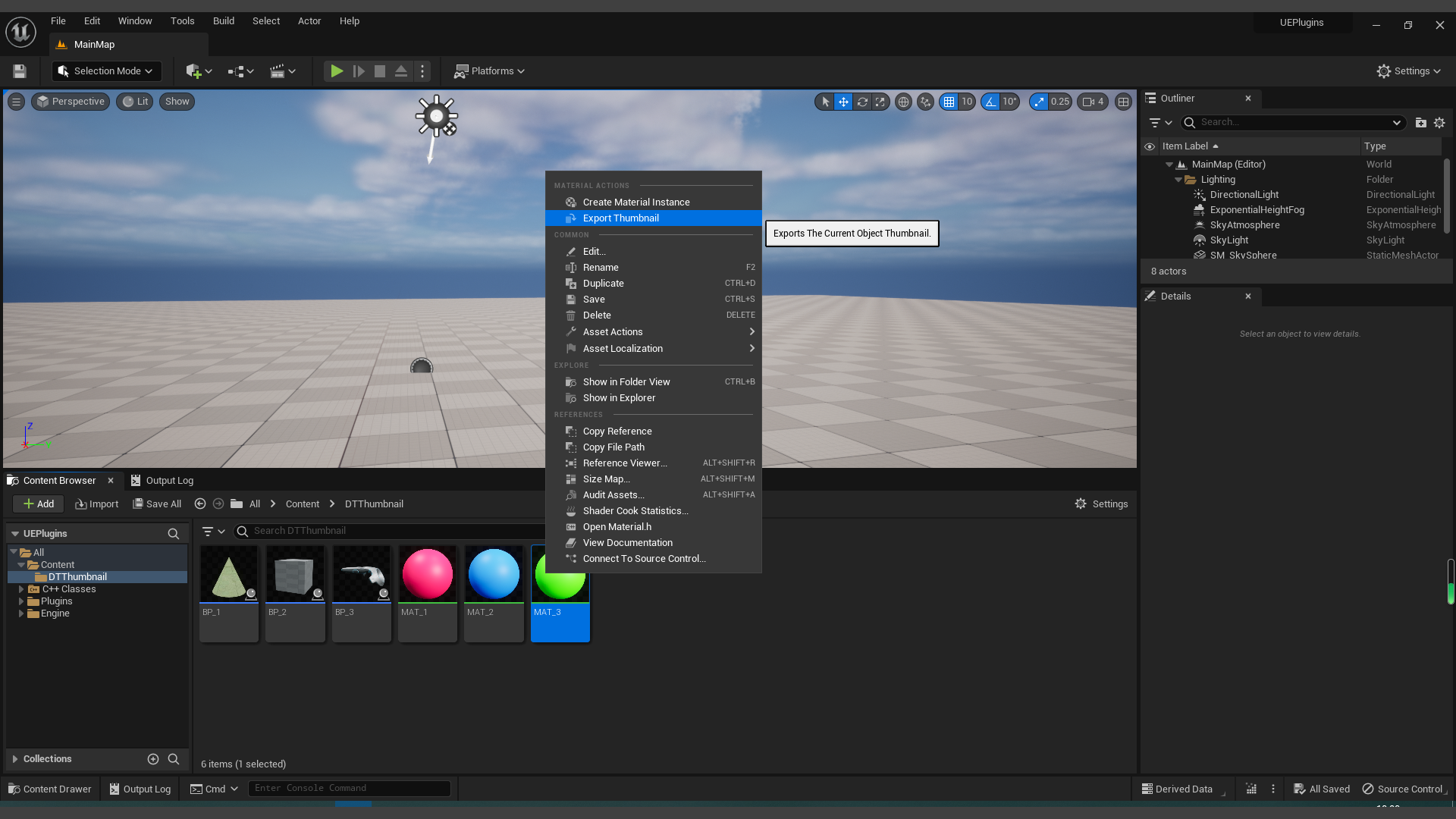Image resolution: width=1456 pixels, height=819 pixels.
Task: Click the Add button in the Content Browser
Action: coord(38,504)
